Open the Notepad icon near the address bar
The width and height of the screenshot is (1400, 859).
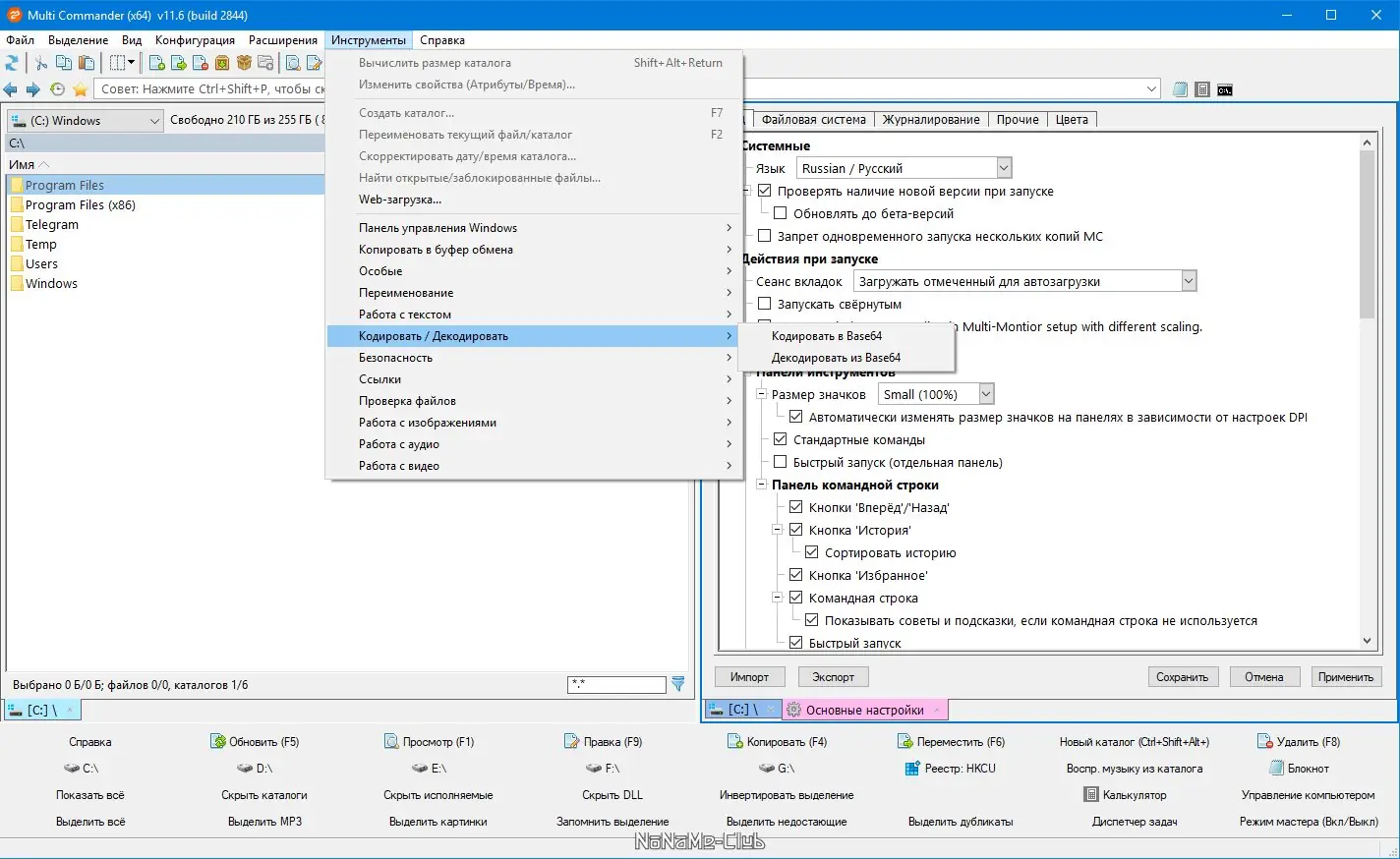[x=1180, y=88]
